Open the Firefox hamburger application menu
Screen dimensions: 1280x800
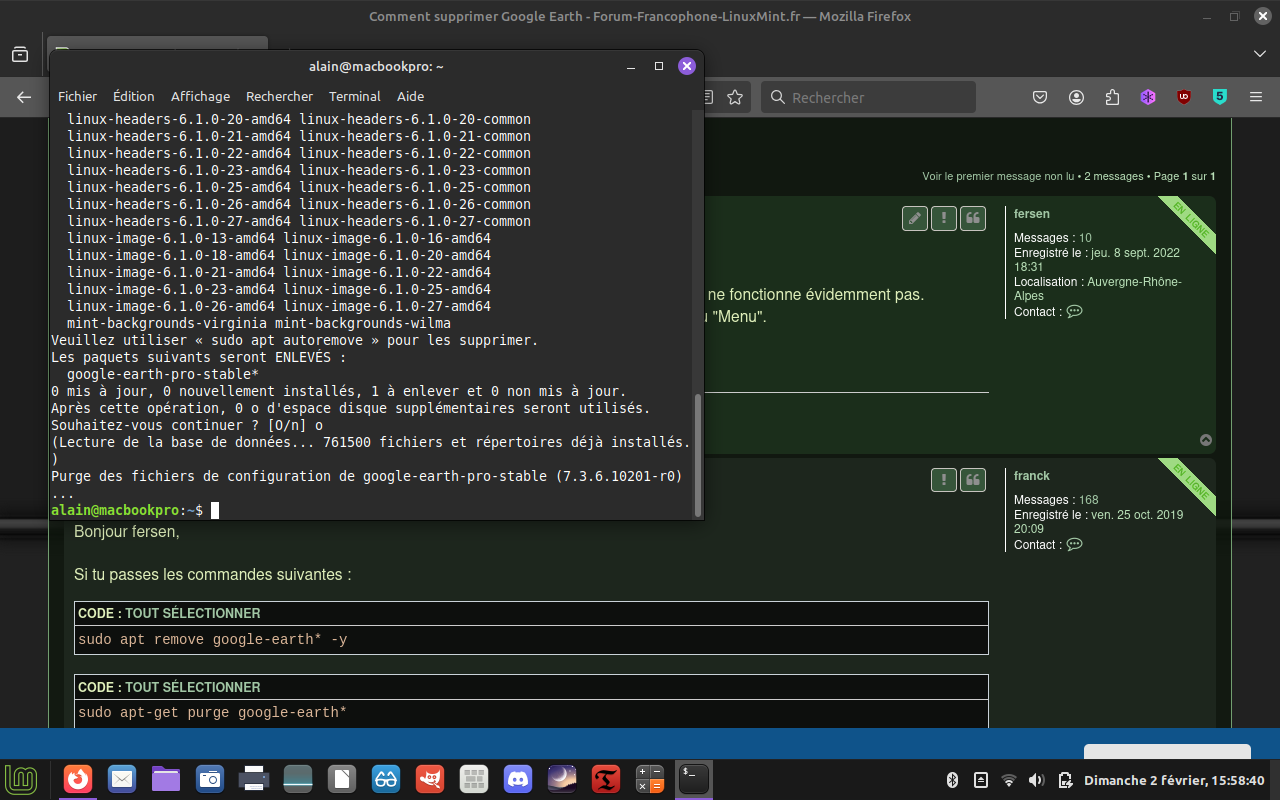coord(1256,97)
